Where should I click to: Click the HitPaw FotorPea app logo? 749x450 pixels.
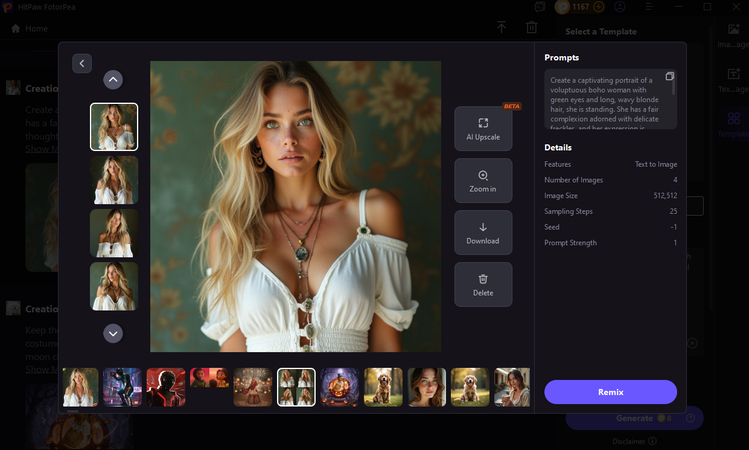point(7,7)
